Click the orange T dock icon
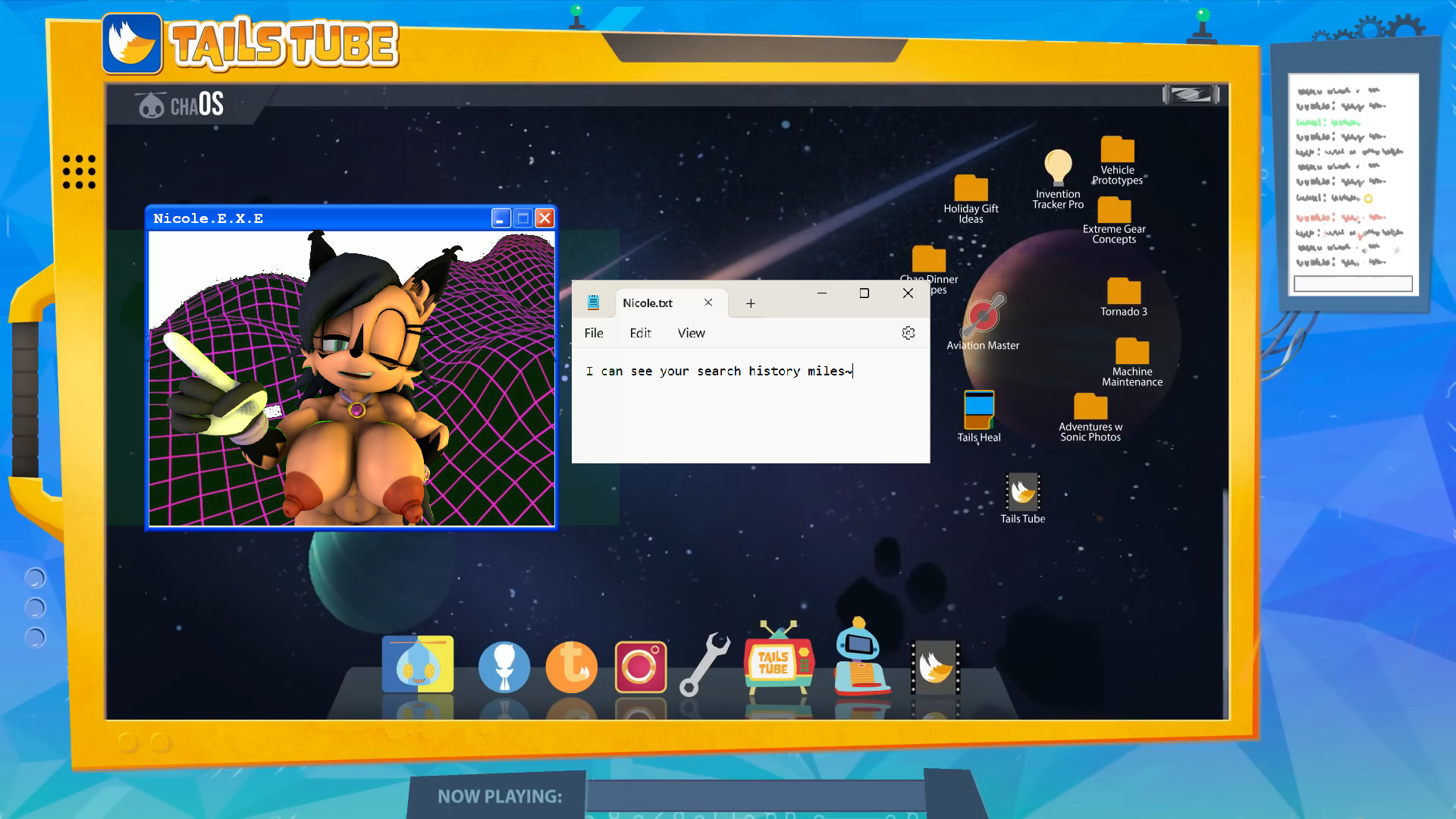Screen dimensions: 1456x819 coord(572,667)
